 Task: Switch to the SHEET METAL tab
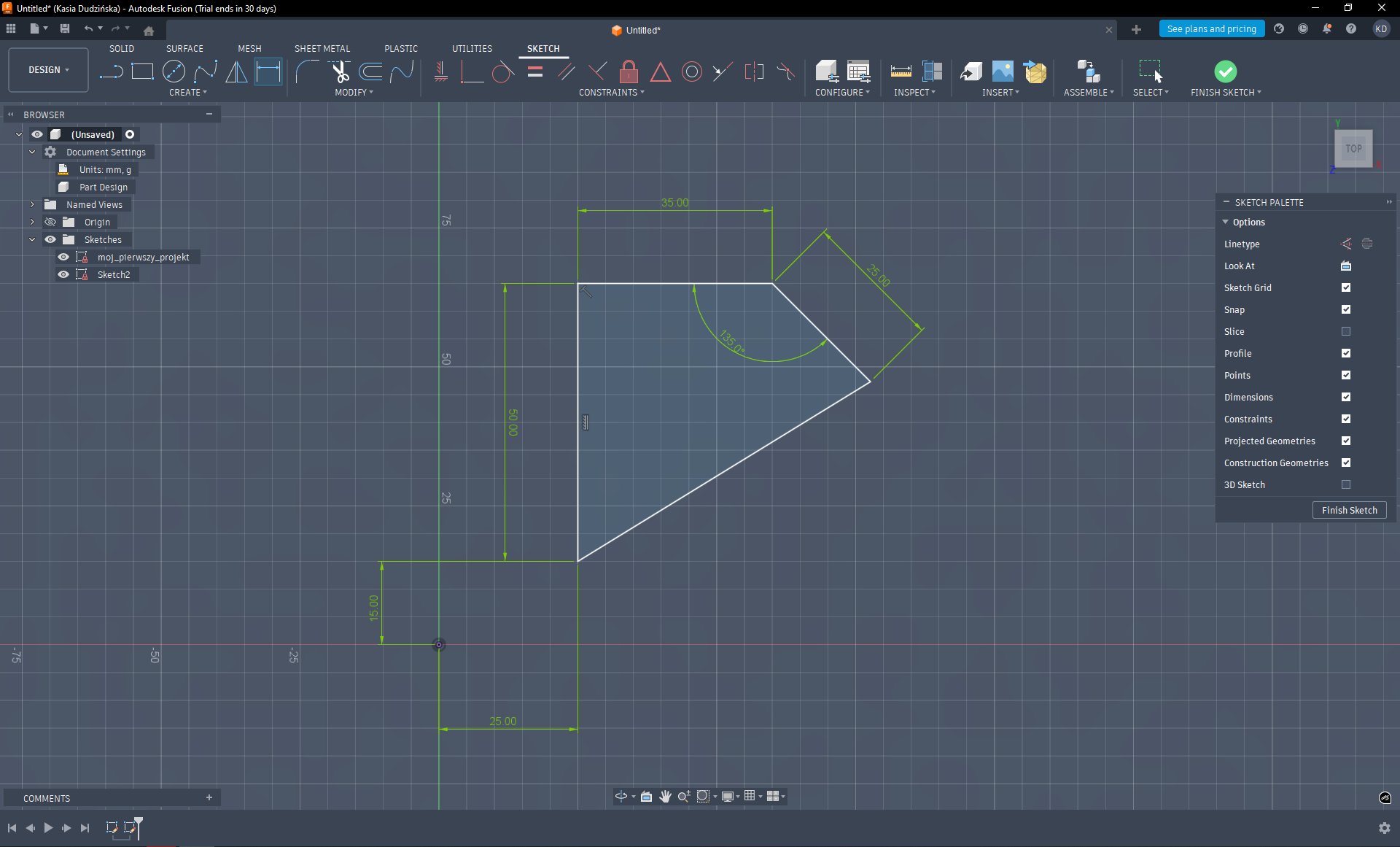coord(322,48)
